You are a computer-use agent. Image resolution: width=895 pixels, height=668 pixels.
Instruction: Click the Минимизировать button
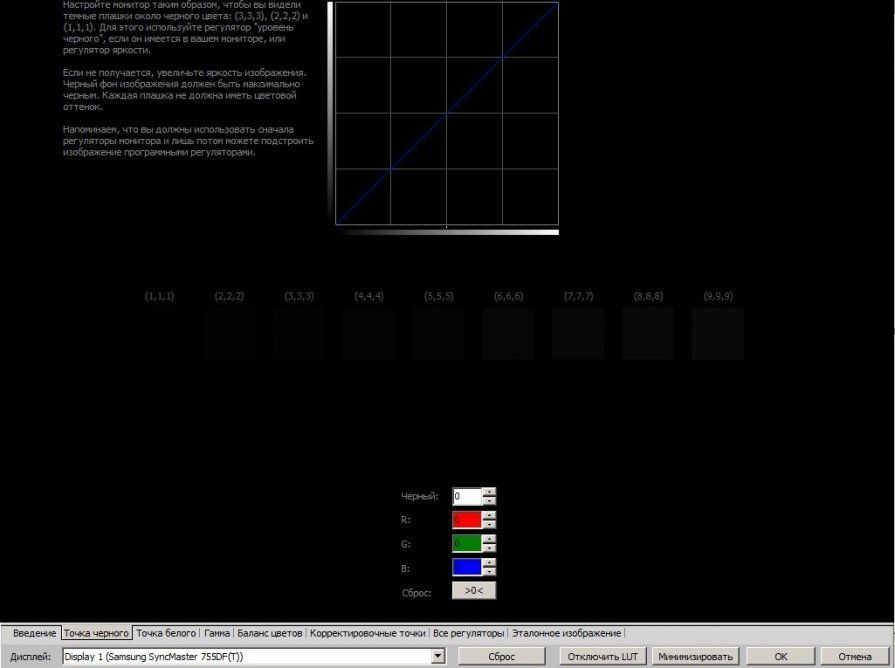(695, 657)
